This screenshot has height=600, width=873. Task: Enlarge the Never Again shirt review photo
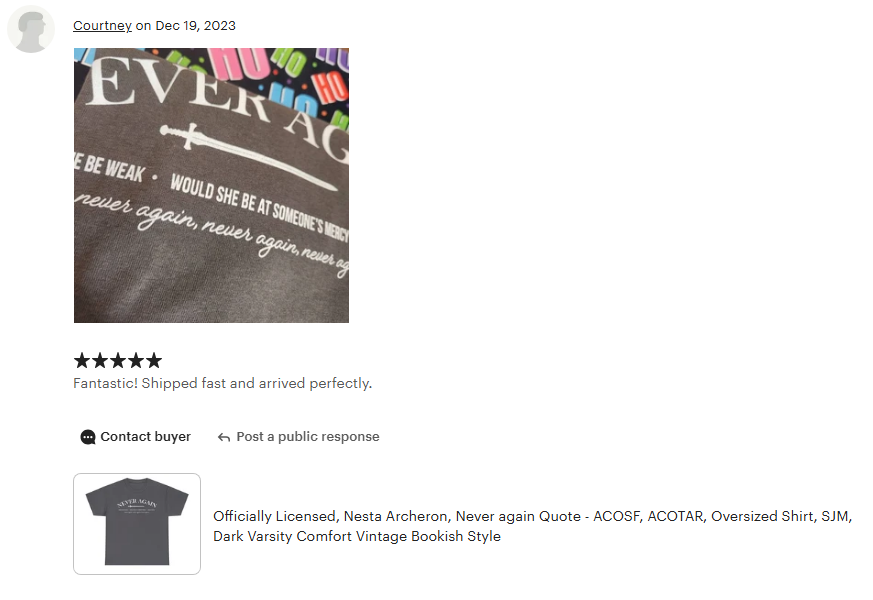click(x=212, y=185)
